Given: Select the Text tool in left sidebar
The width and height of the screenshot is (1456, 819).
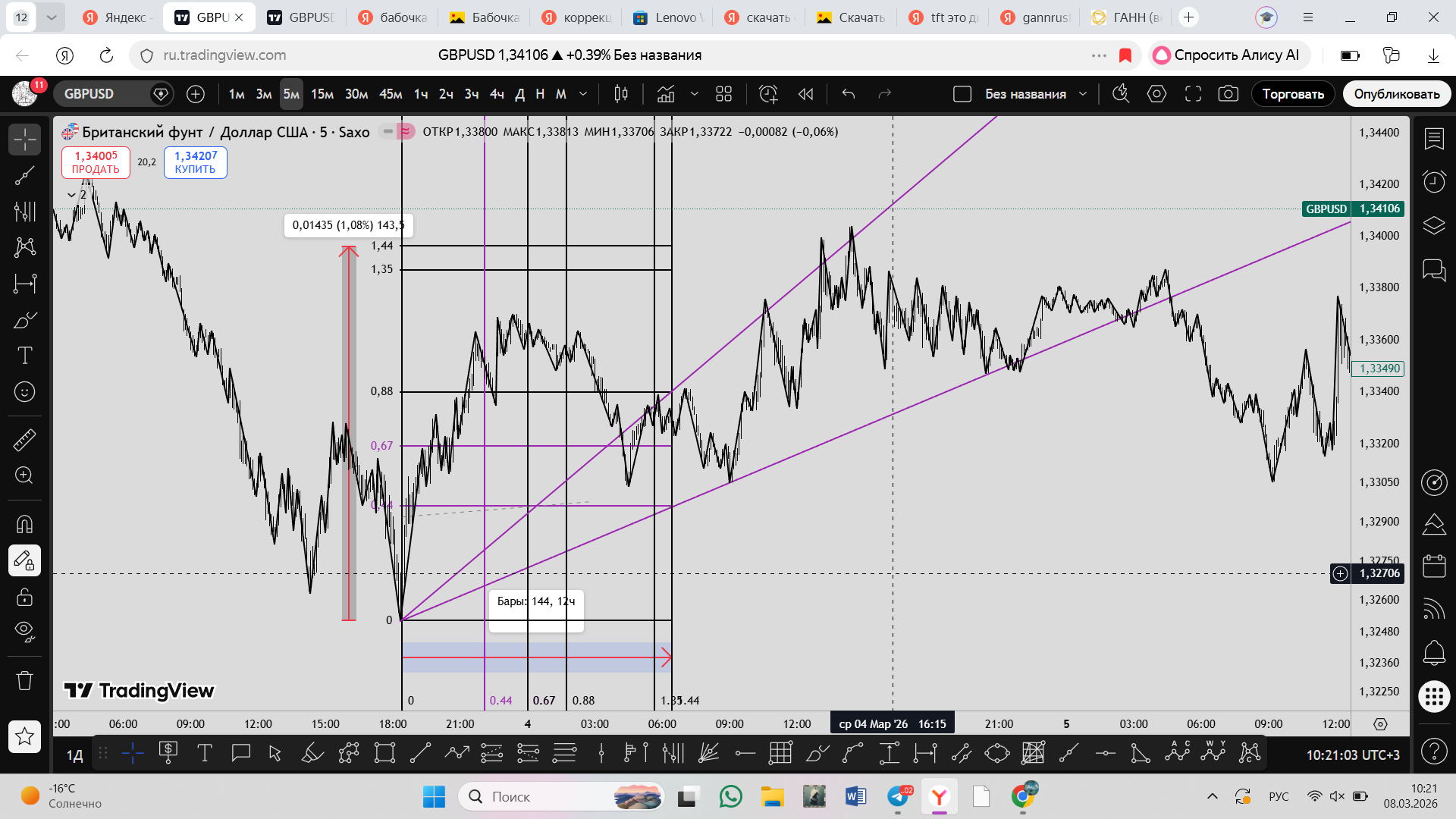Looking at the screenshot, I should [24, 356].
